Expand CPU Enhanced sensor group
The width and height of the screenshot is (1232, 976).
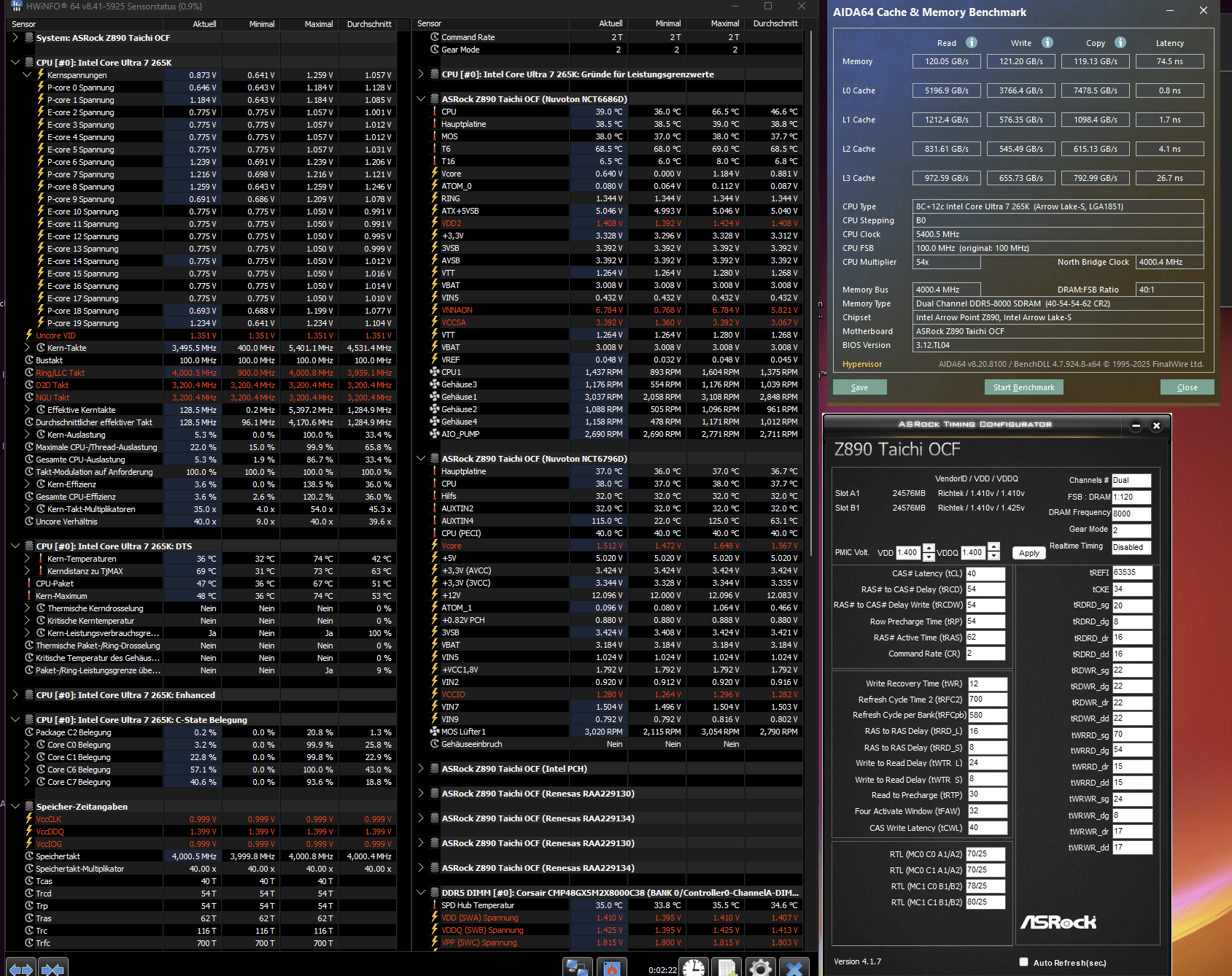tap(15, 695)
